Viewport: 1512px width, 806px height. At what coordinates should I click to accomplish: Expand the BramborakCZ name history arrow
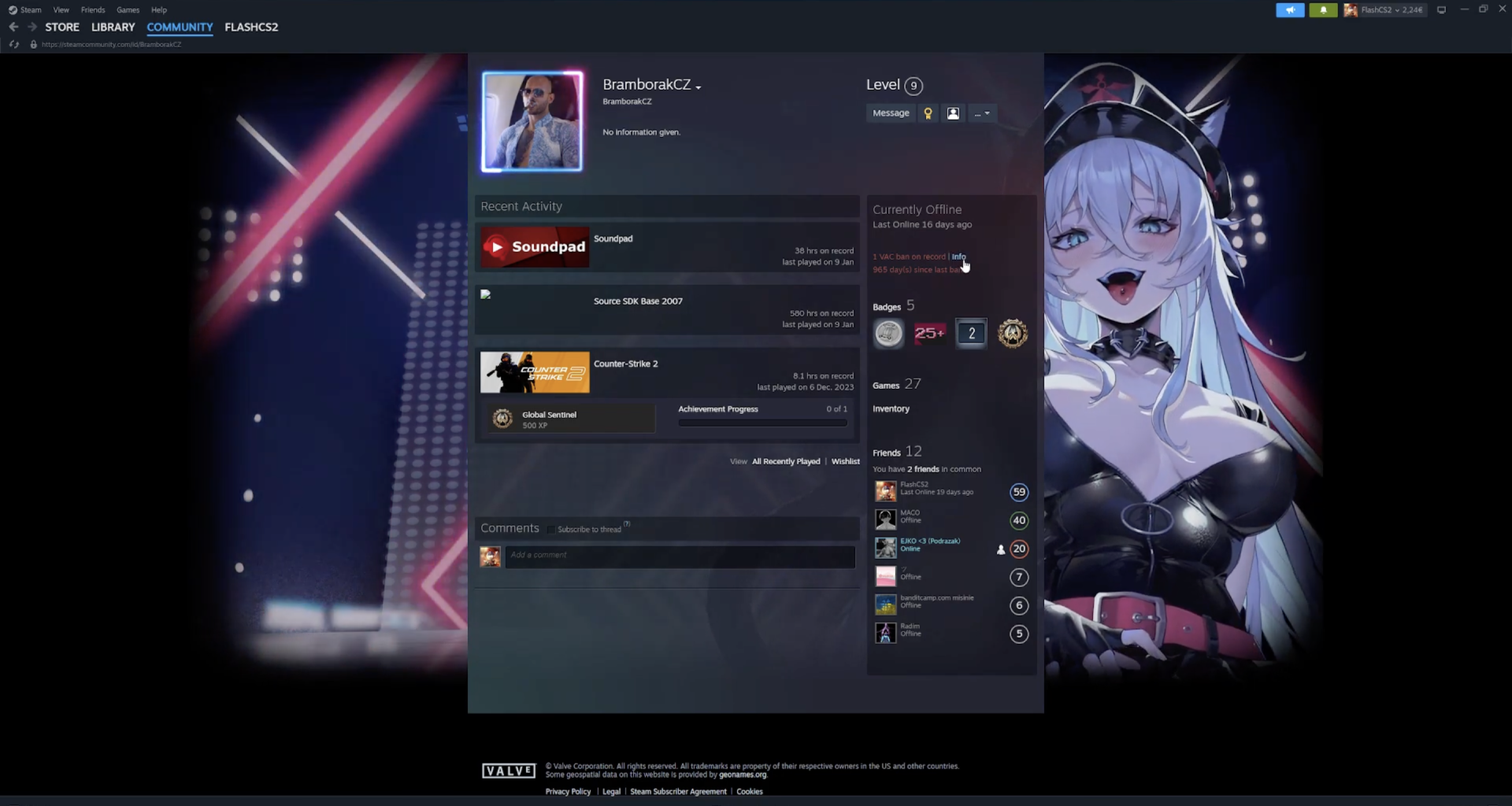(699, 87)
